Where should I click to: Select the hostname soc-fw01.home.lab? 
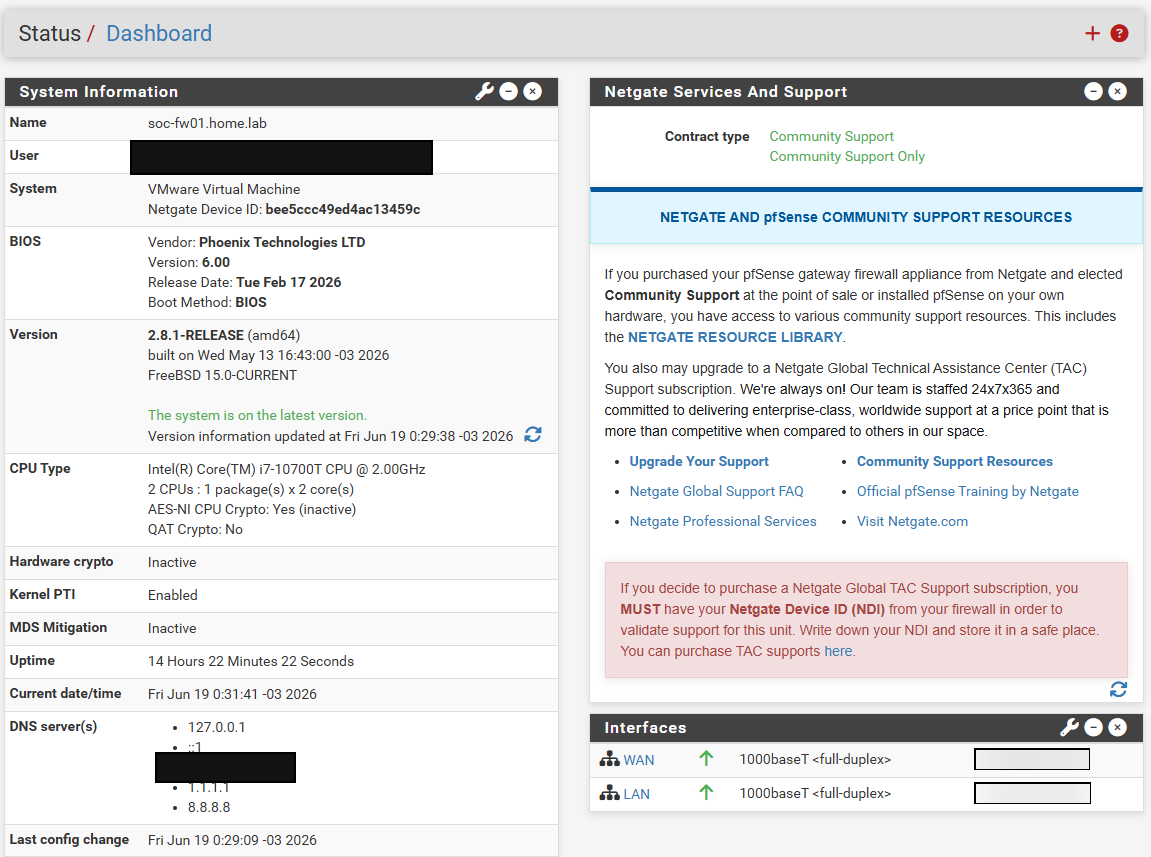coord(207,123)
